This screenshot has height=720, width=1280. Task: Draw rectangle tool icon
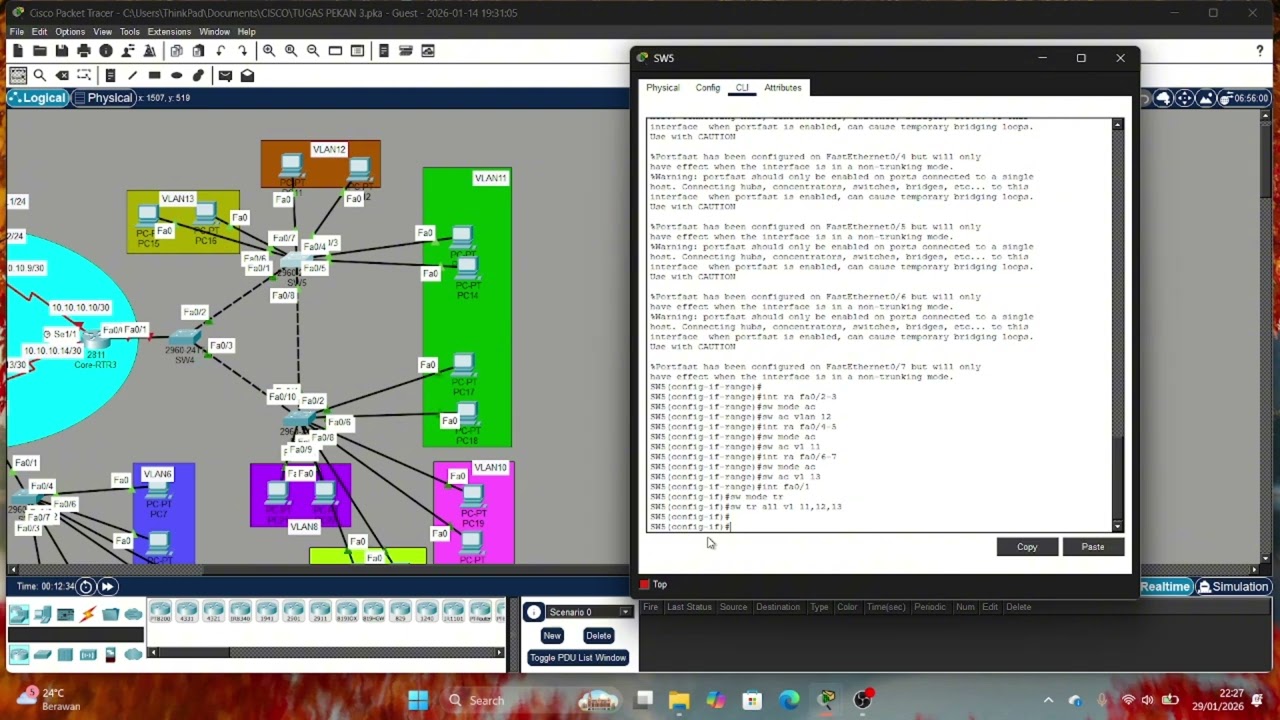[x=154, y=75]
